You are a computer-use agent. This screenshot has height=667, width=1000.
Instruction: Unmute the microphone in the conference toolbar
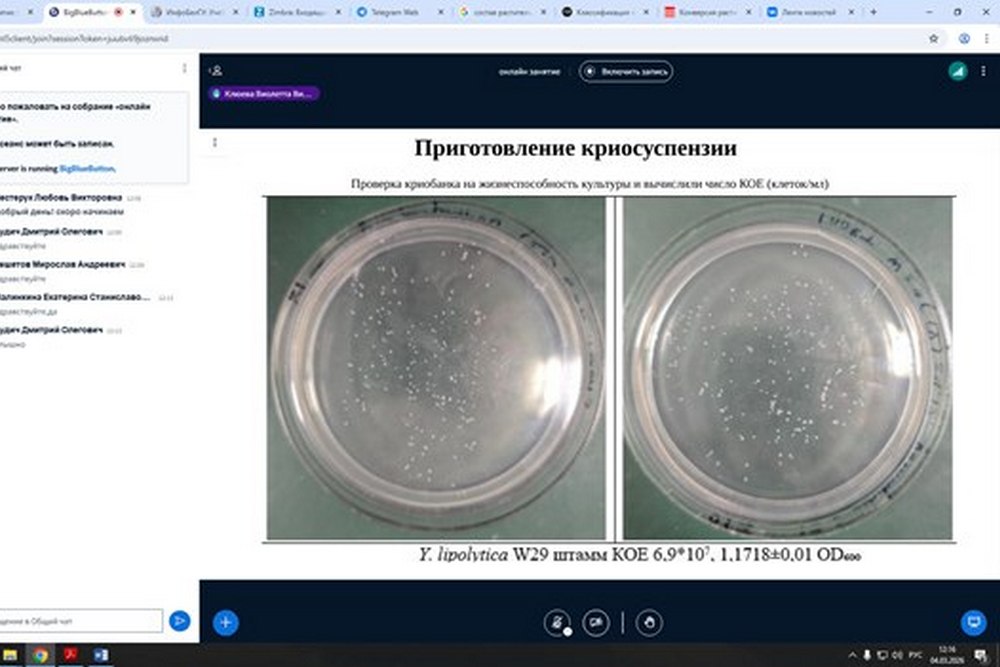(x=557, y=622)
